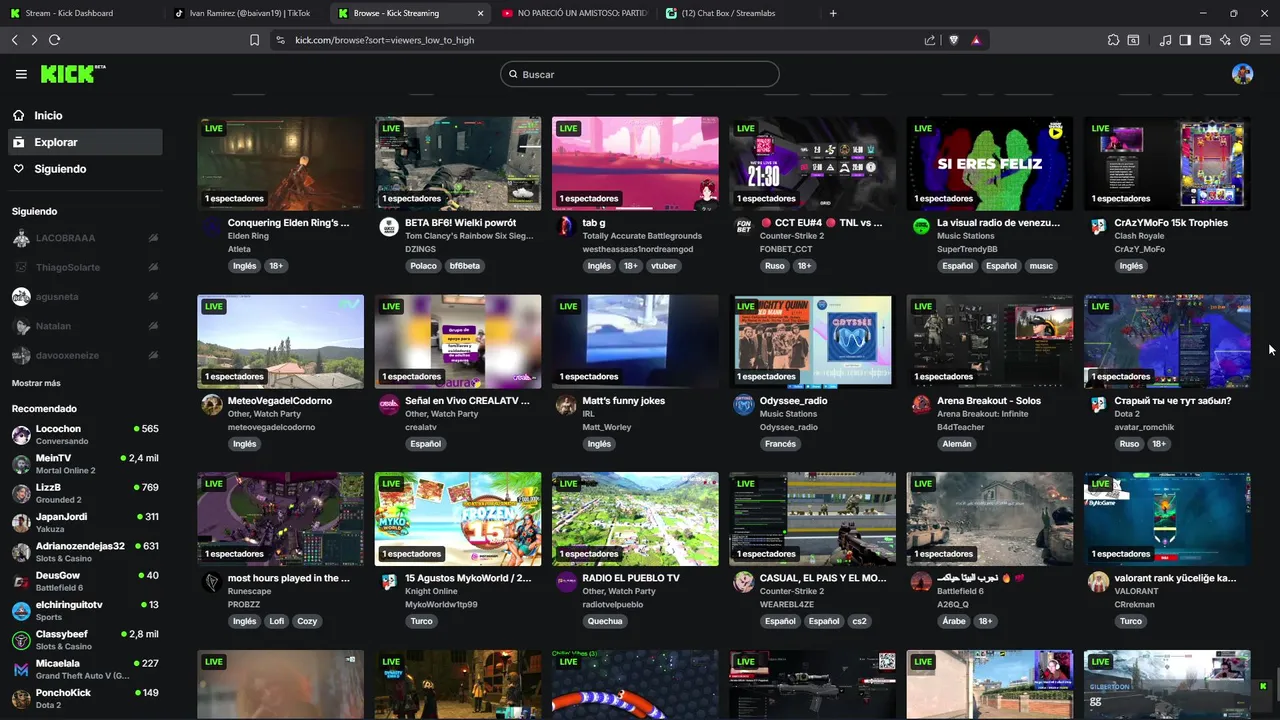Open the profile avatar in the Kick header
This screenshot has width=1280, height=720.
coord(1242,74)
